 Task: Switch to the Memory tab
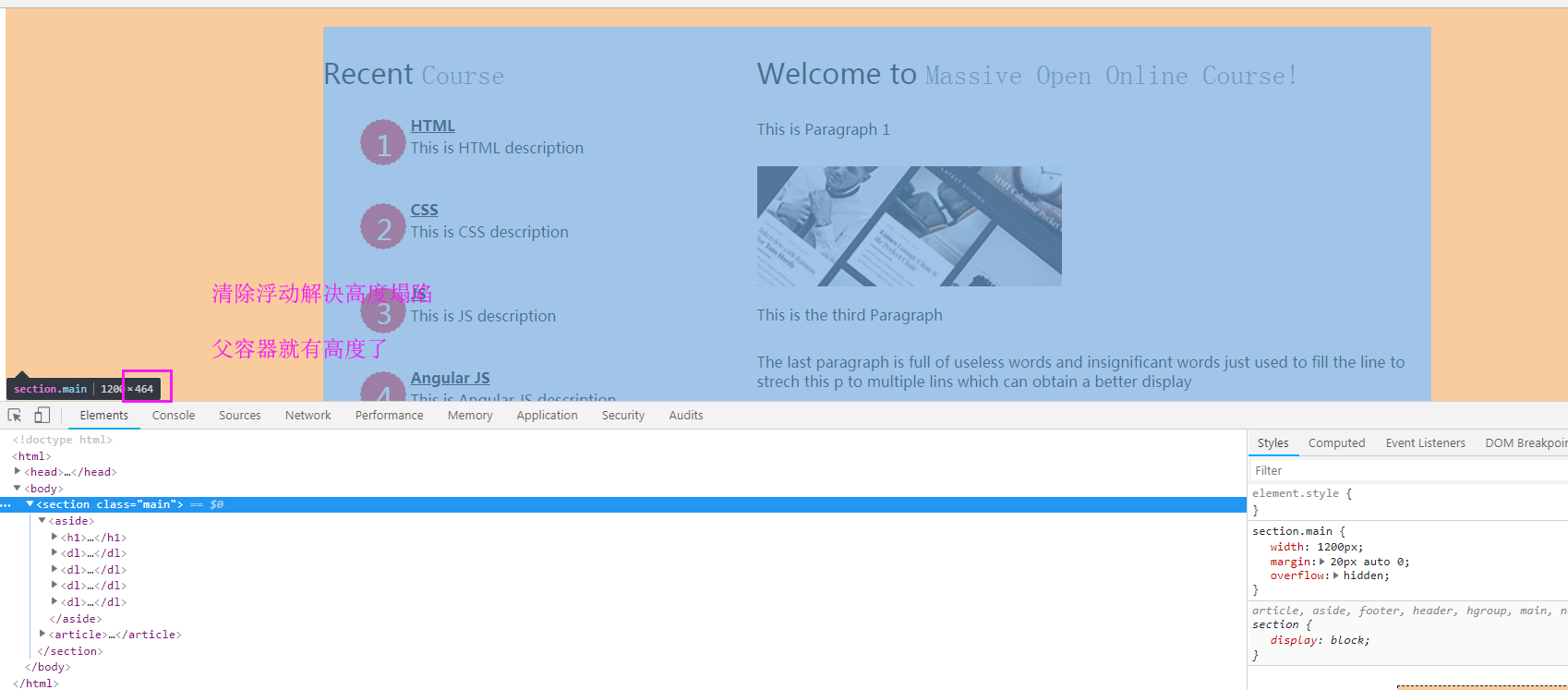tap(470, 416)
